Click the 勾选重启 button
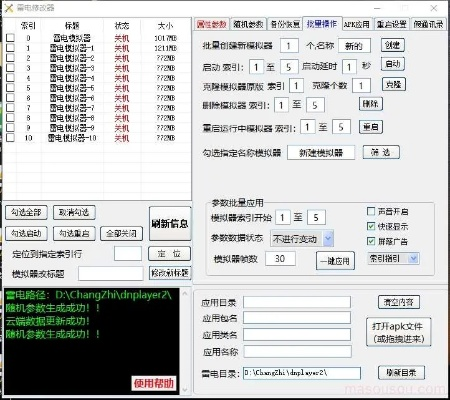Image resolution: width=450 pixels, height=400 pixels. point(74,233)
